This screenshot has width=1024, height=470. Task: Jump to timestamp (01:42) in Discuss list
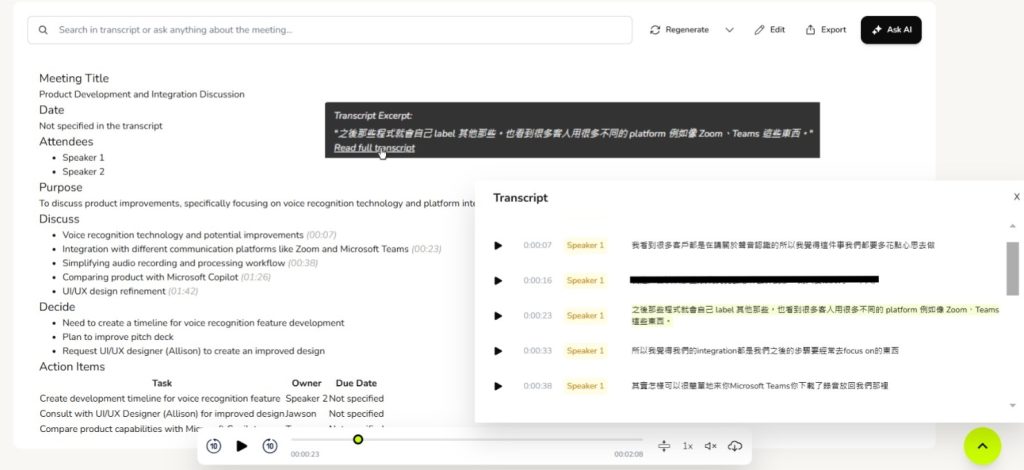click(183, 292)
